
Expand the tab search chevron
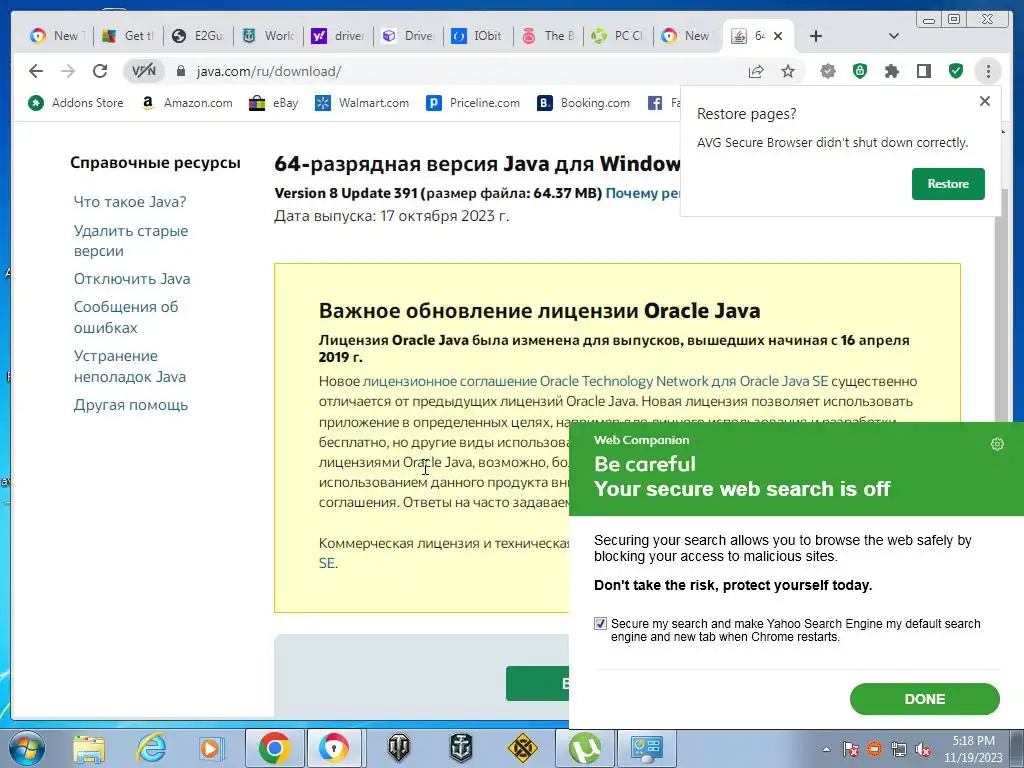tap(894, 36)
